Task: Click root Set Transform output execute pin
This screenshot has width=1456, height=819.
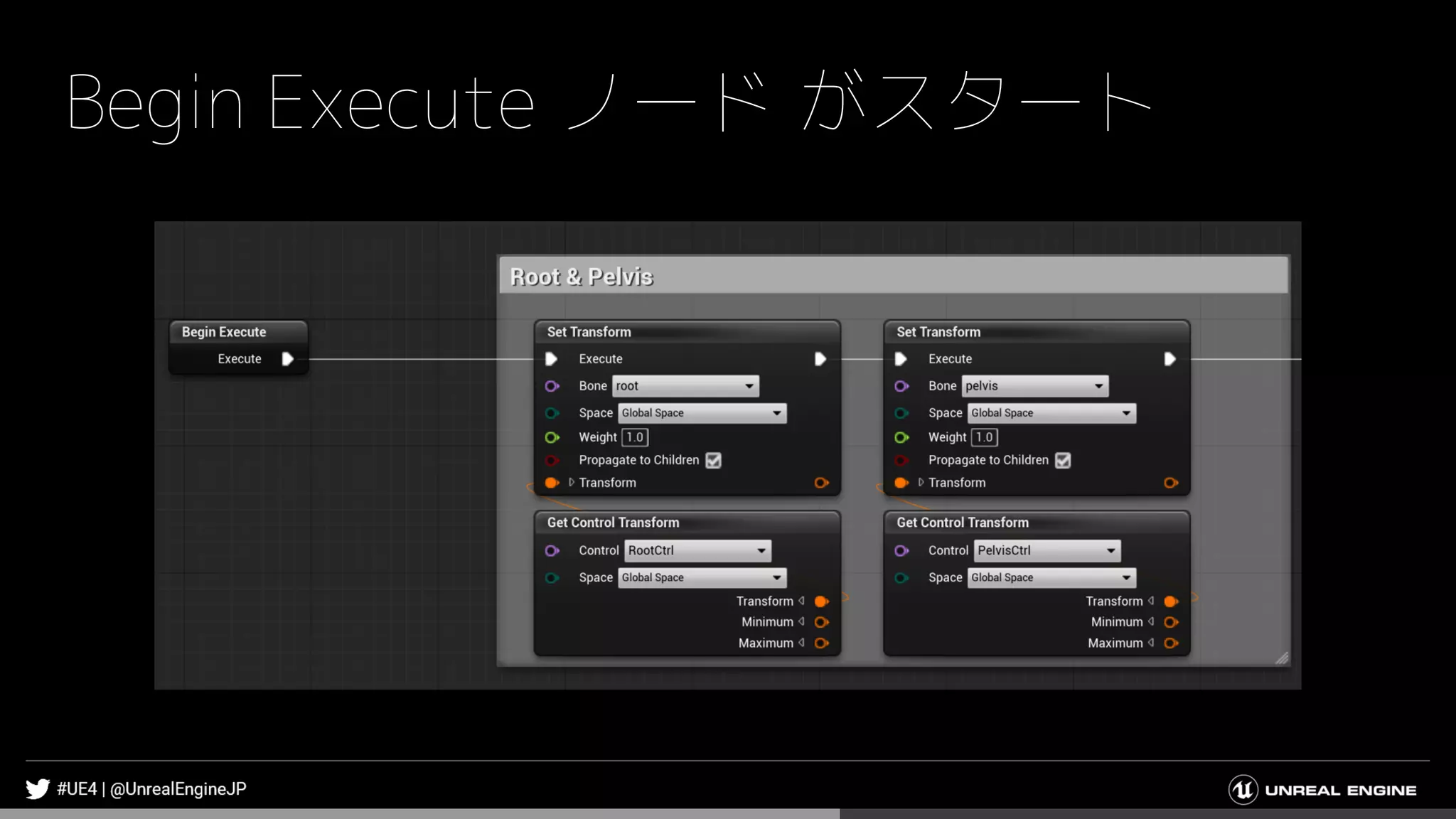Action: point(820,359)
